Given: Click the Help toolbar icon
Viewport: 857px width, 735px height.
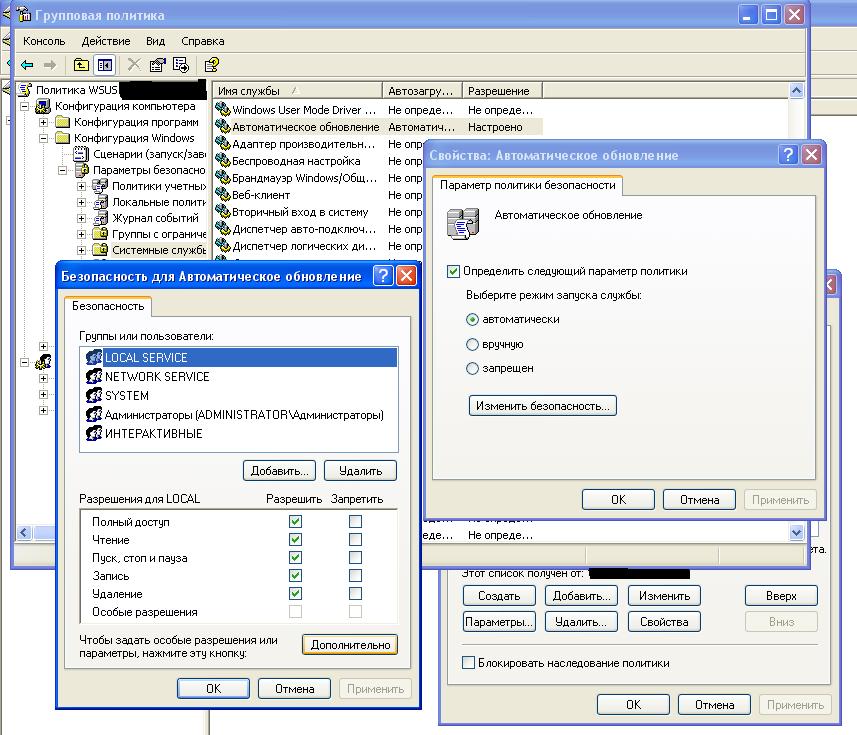Looking at the screenshot, I should click(212, 65).
